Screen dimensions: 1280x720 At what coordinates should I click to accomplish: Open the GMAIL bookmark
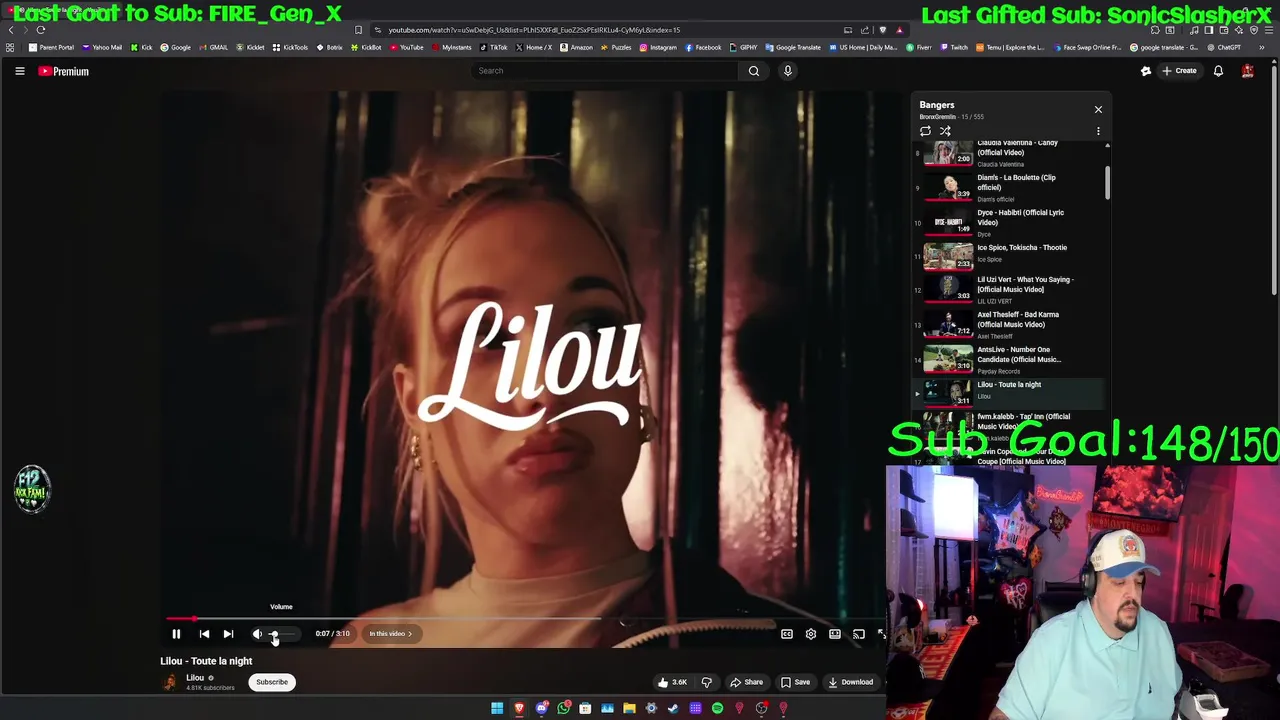point(213,47)
